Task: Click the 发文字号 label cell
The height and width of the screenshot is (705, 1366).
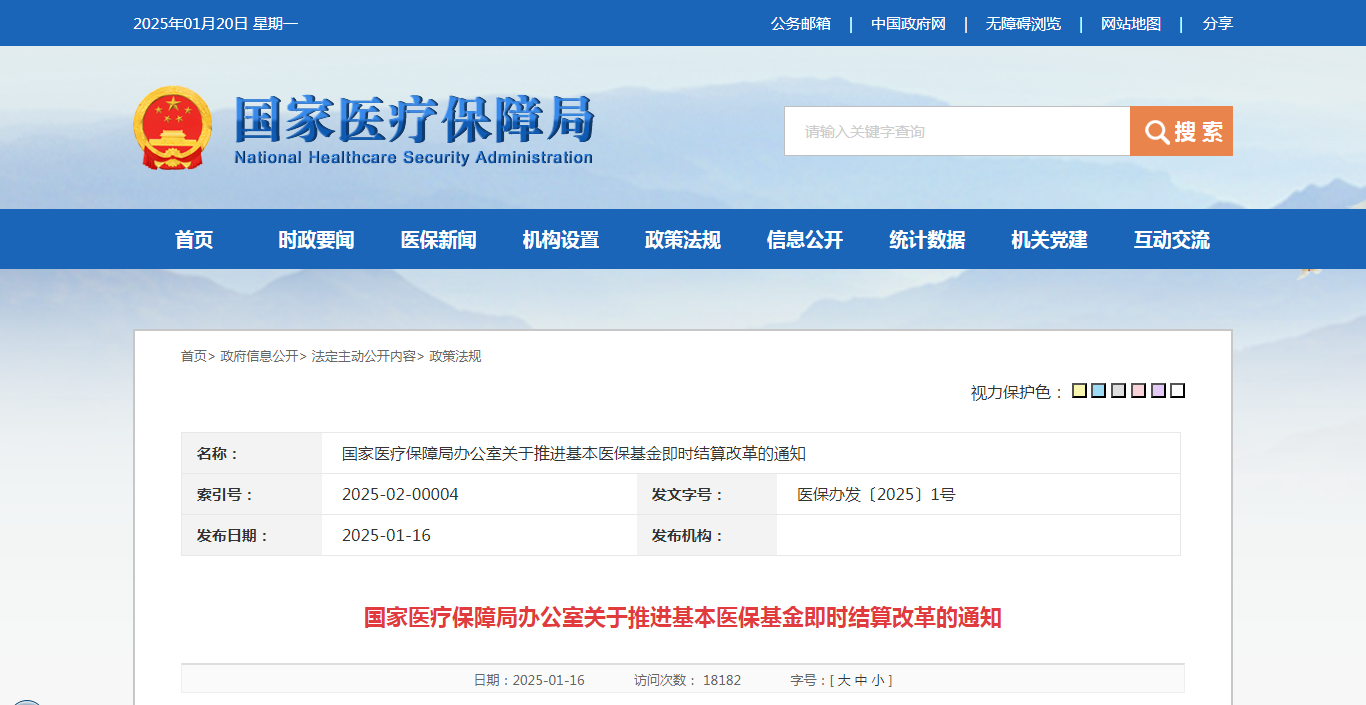Action: (x=707, y=494)
